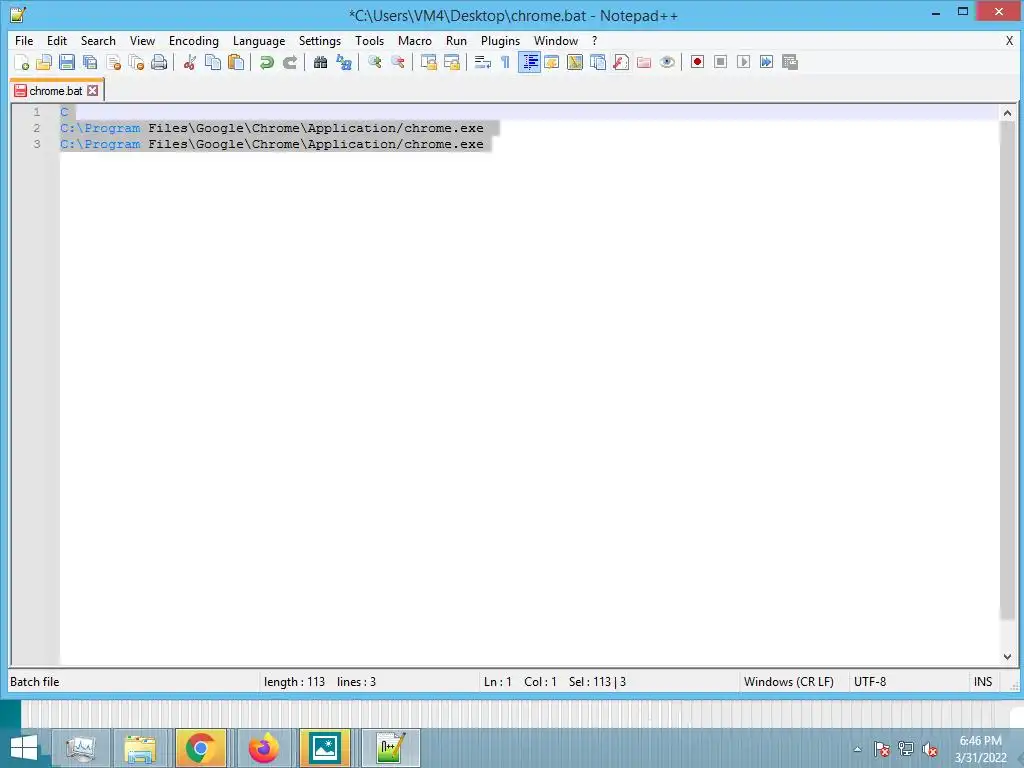
Task: Open the Macro menu
Action: (x=415, y=40)
